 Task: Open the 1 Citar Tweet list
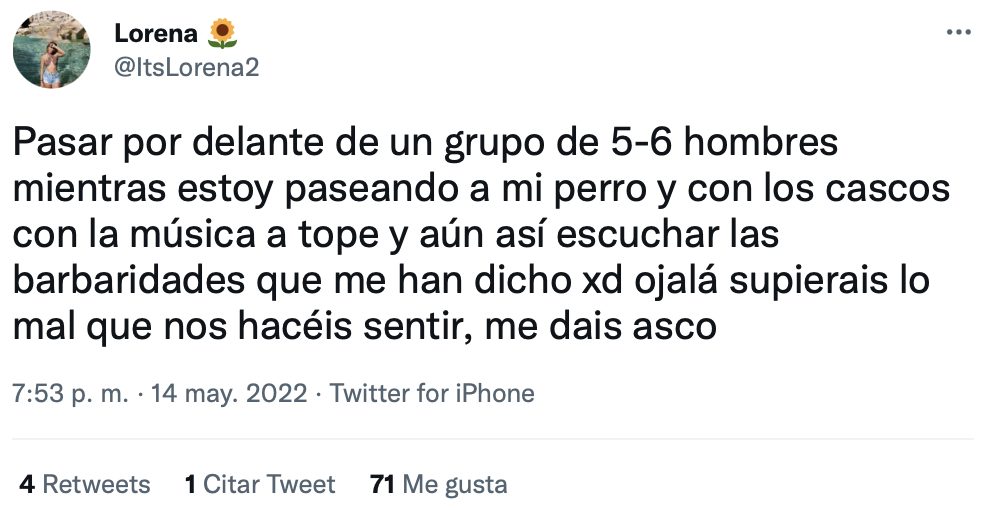(x=259, y=485)
